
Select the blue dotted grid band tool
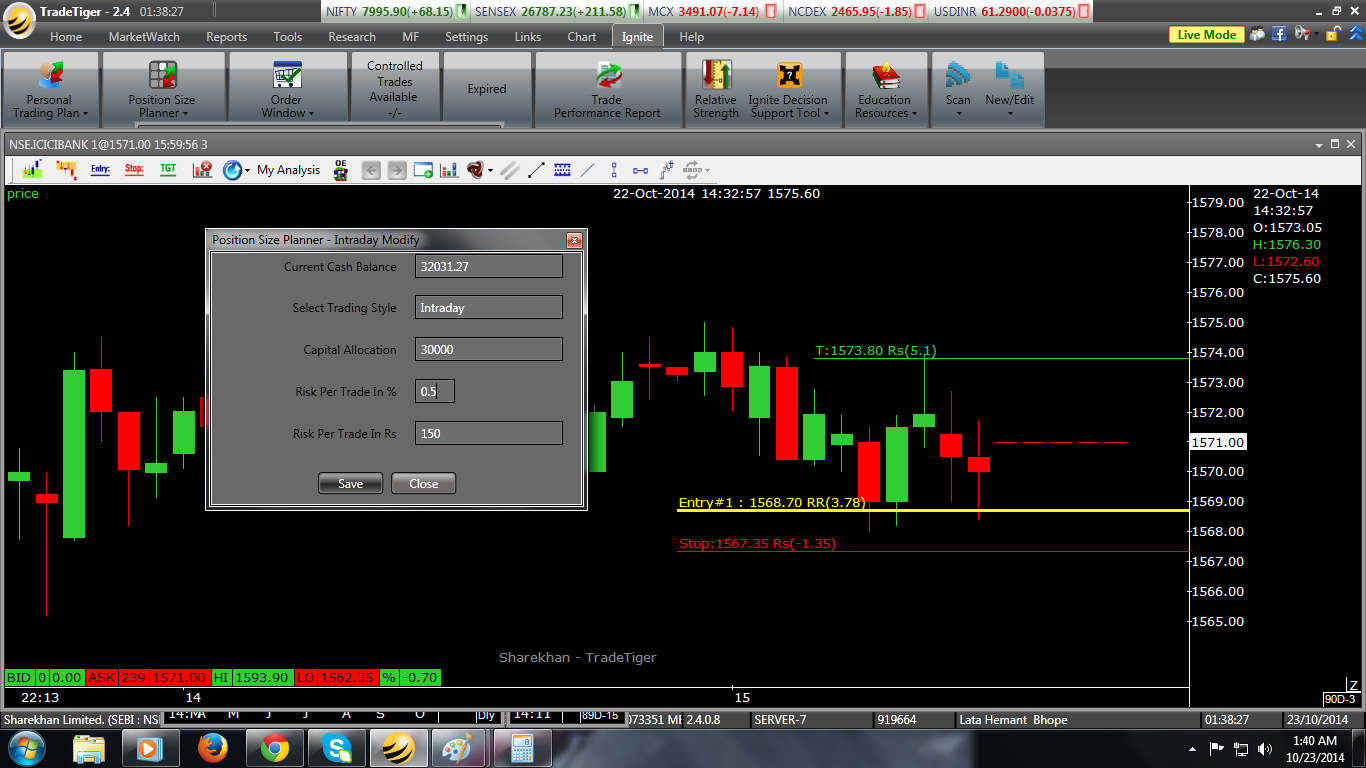coord(562,170)
